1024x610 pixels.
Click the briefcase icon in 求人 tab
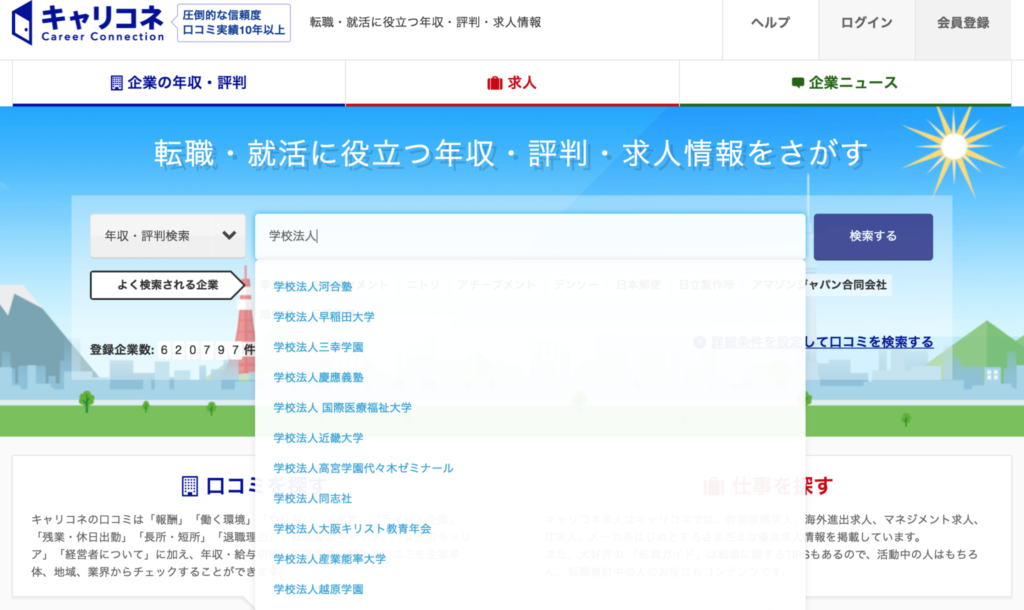pos(495,83)
